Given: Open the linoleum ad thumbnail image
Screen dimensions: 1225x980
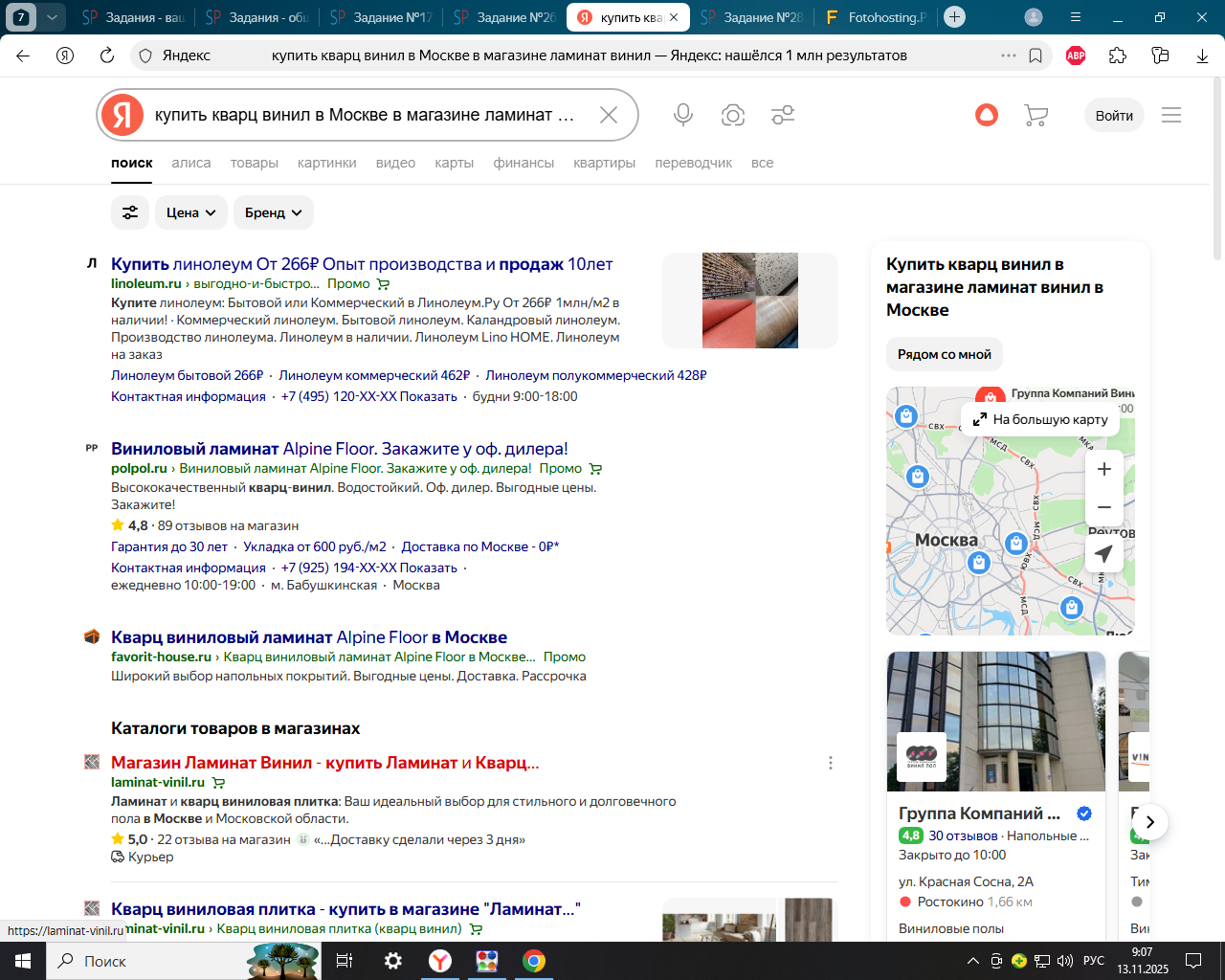Looking at the screenshot, I should click(750, 301).
